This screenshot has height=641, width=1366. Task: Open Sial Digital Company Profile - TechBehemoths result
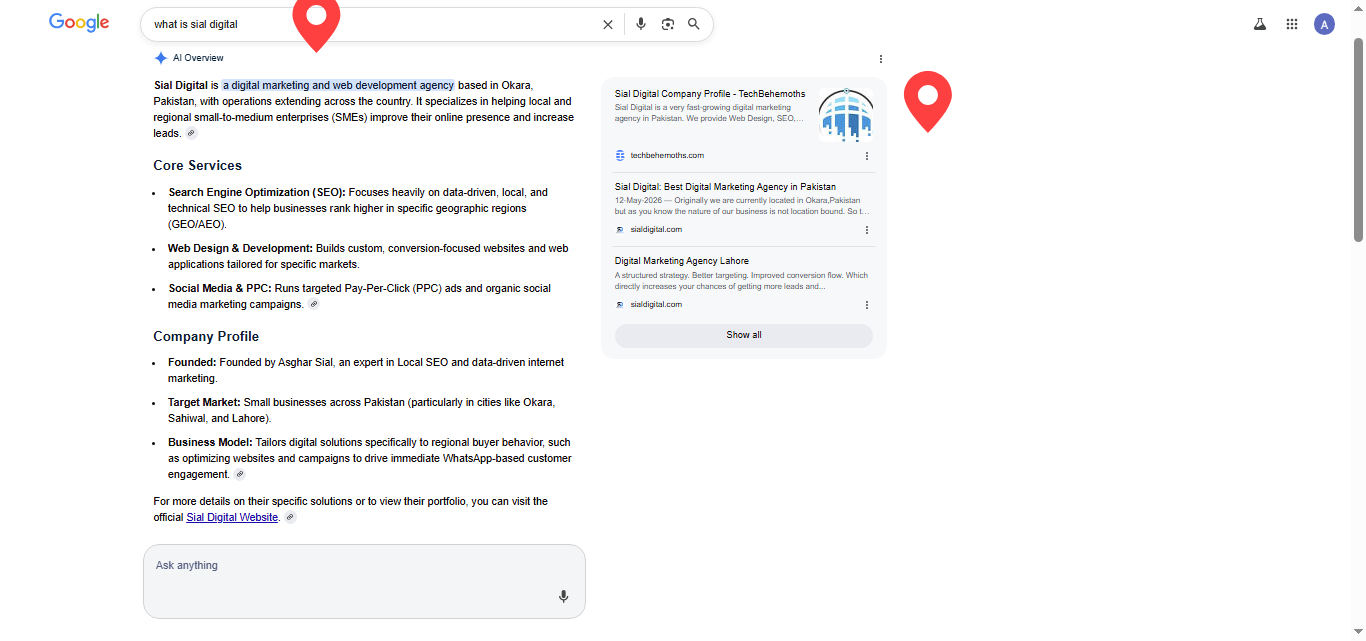tap(710, 94)
